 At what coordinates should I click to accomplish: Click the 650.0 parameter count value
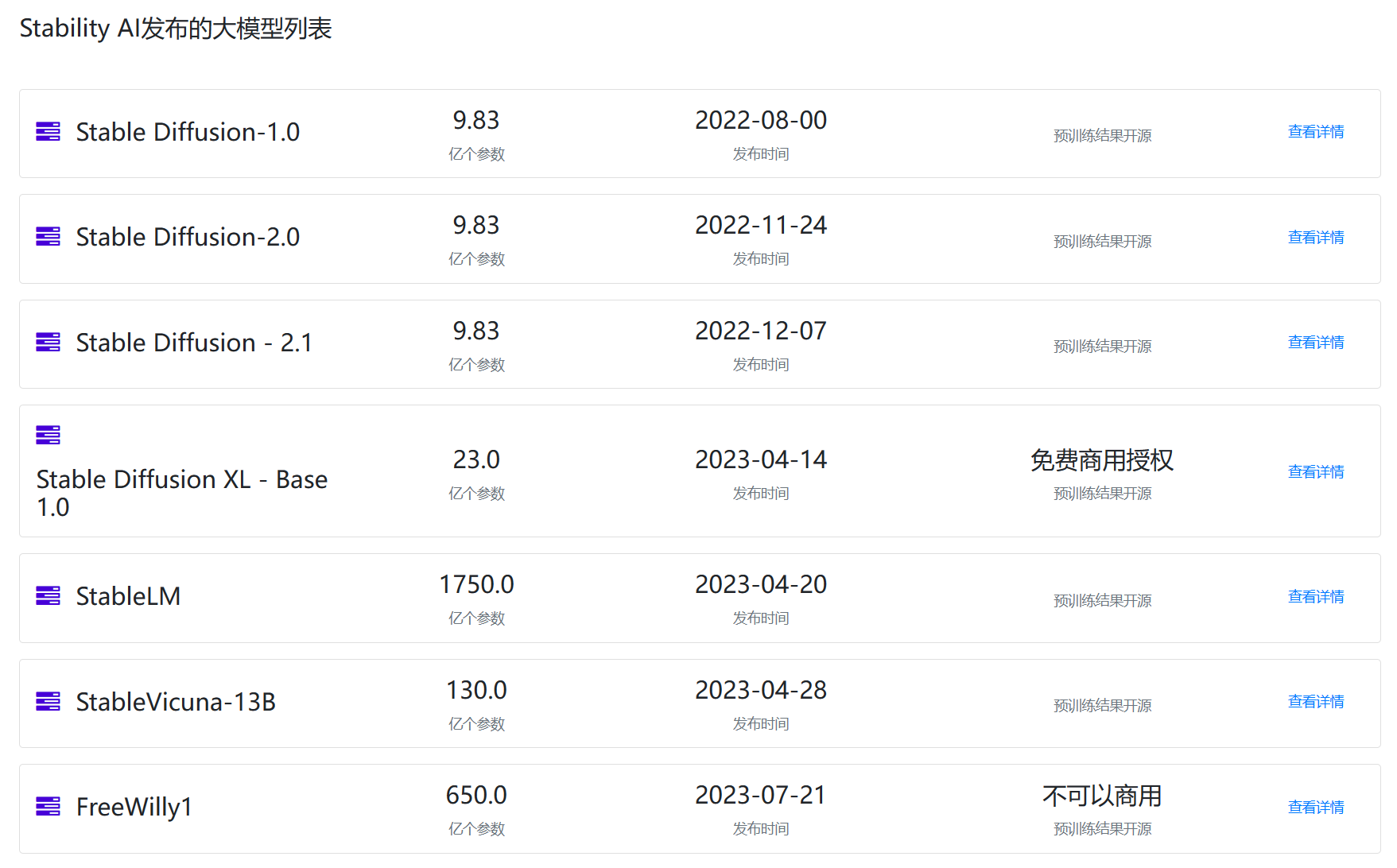point(476,795)
